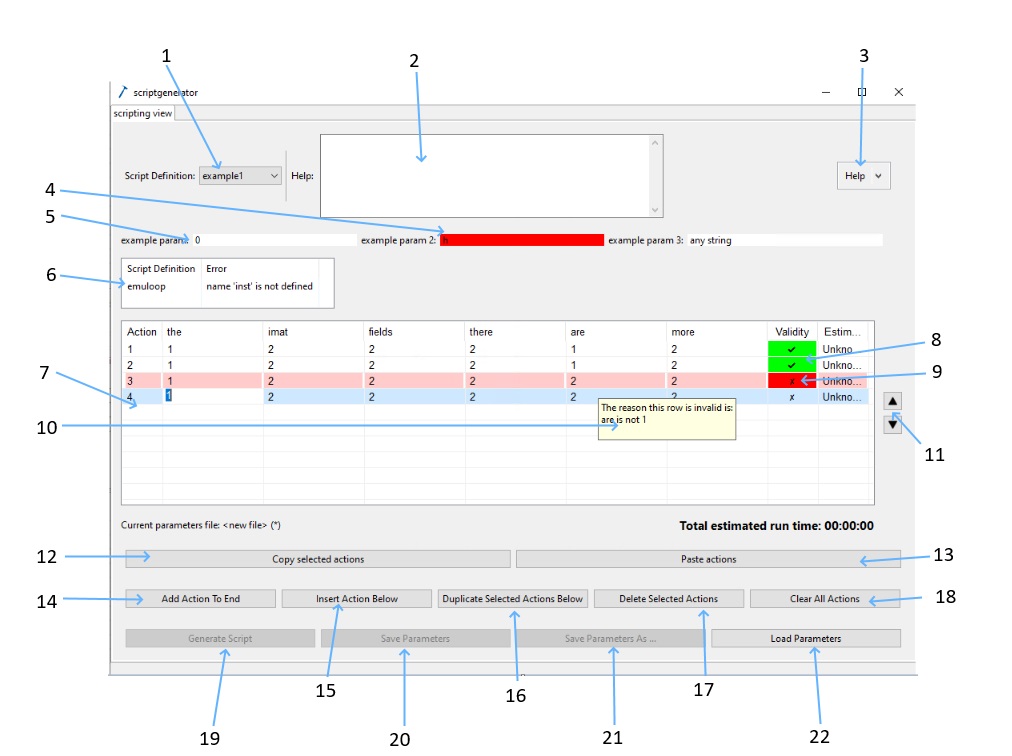The width and height of the screenshot is (1012, 756).
Task: Open the Script Definition example1 dropdown
Action: pyautogui.click(x=240, y=175)
